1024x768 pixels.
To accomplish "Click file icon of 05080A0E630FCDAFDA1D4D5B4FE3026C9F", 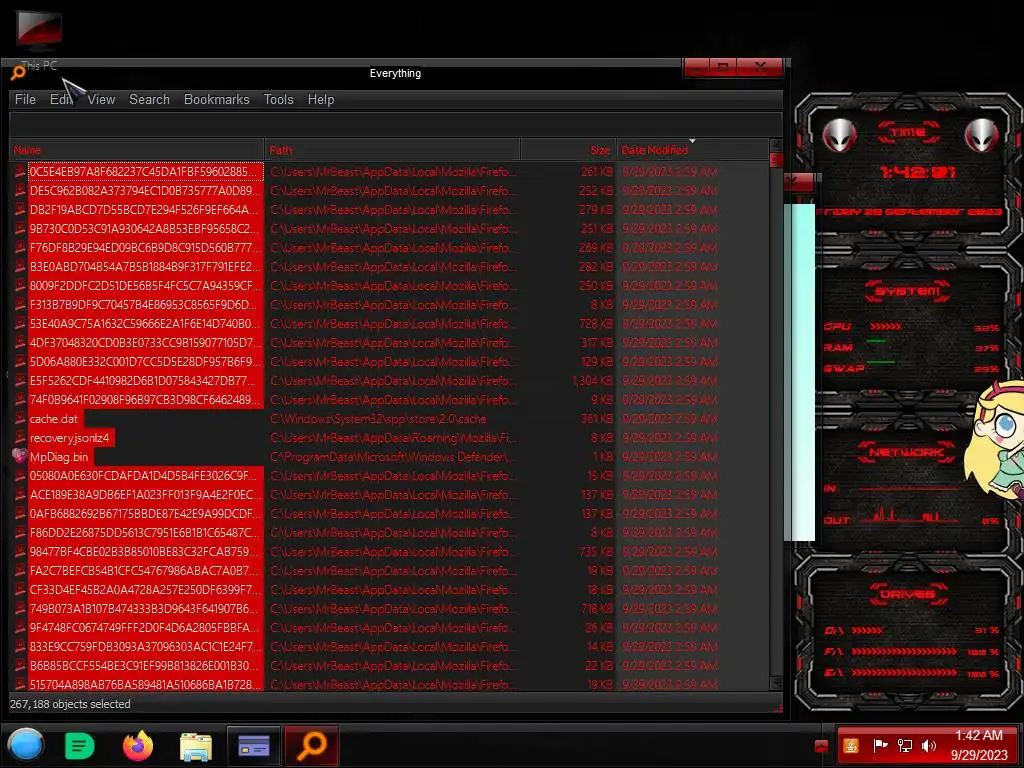I will coord(20,475).
